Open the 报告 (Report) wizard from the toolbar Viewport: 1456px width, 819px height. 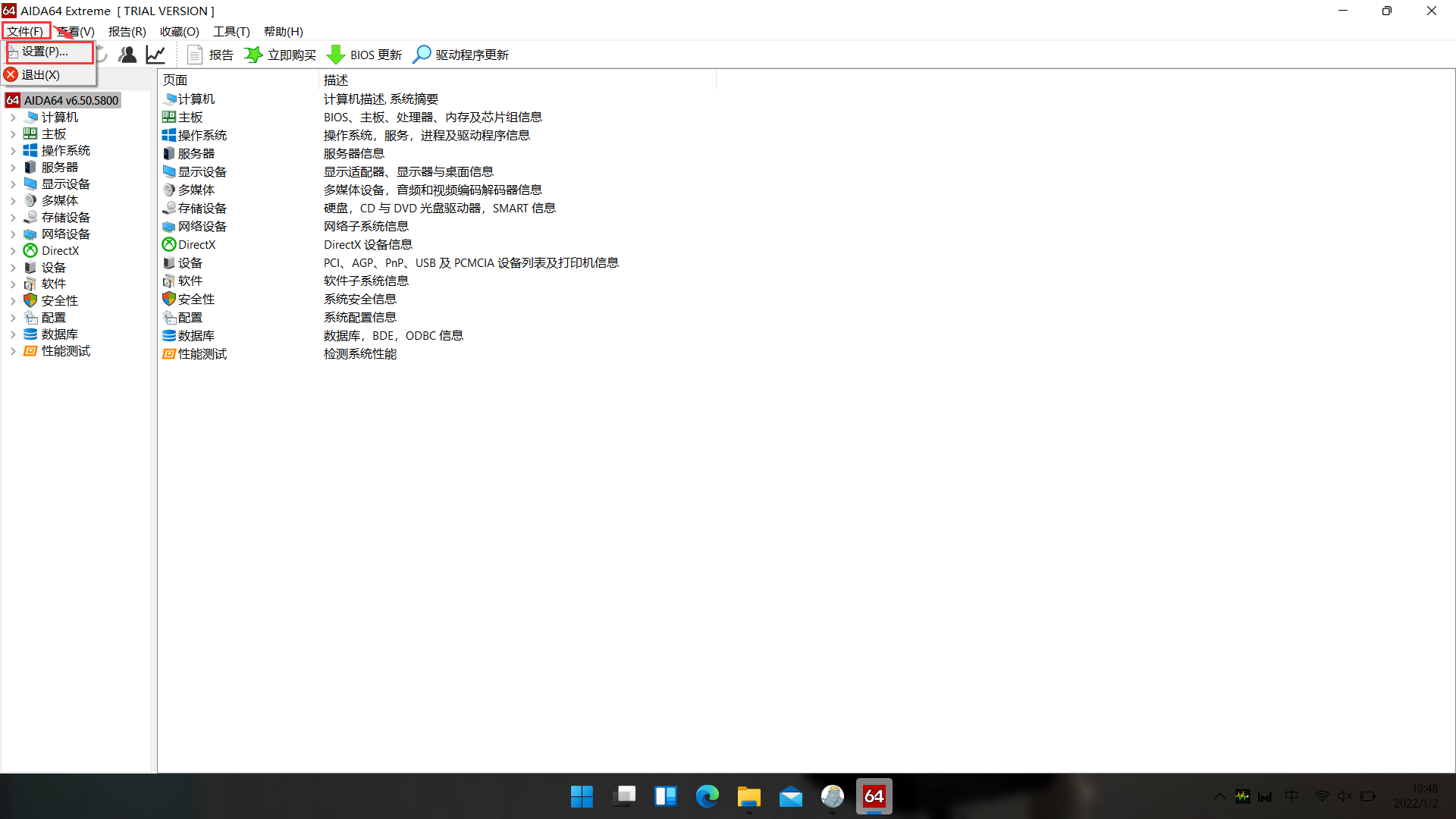[x=209, y=54]
